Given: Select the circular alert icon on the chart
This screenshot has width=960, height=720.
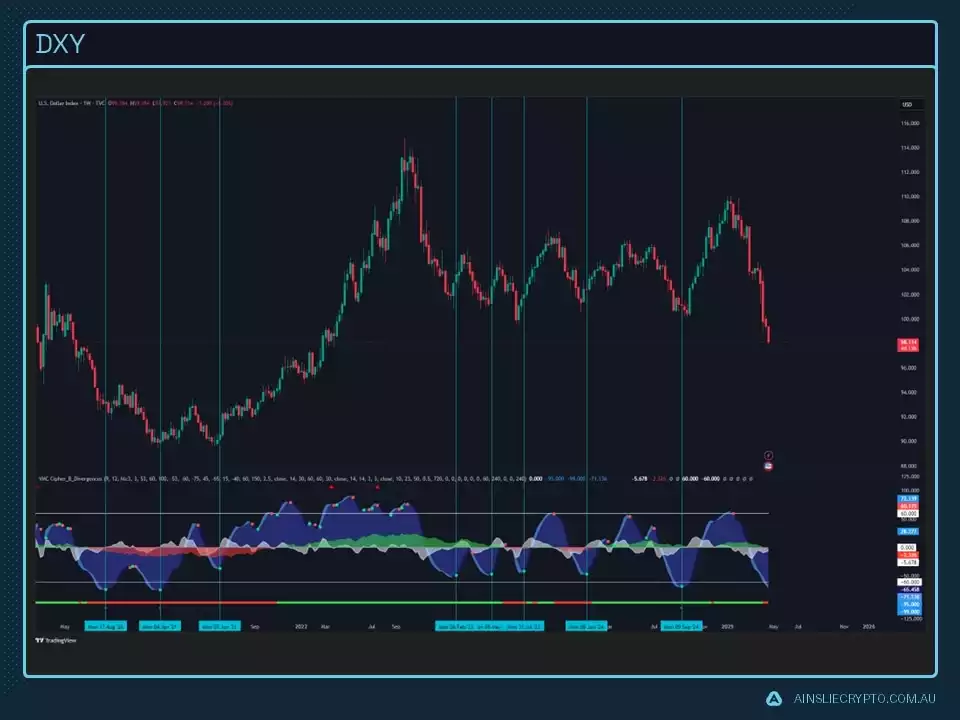Looking at the screenshot, I should pos(768,455).
